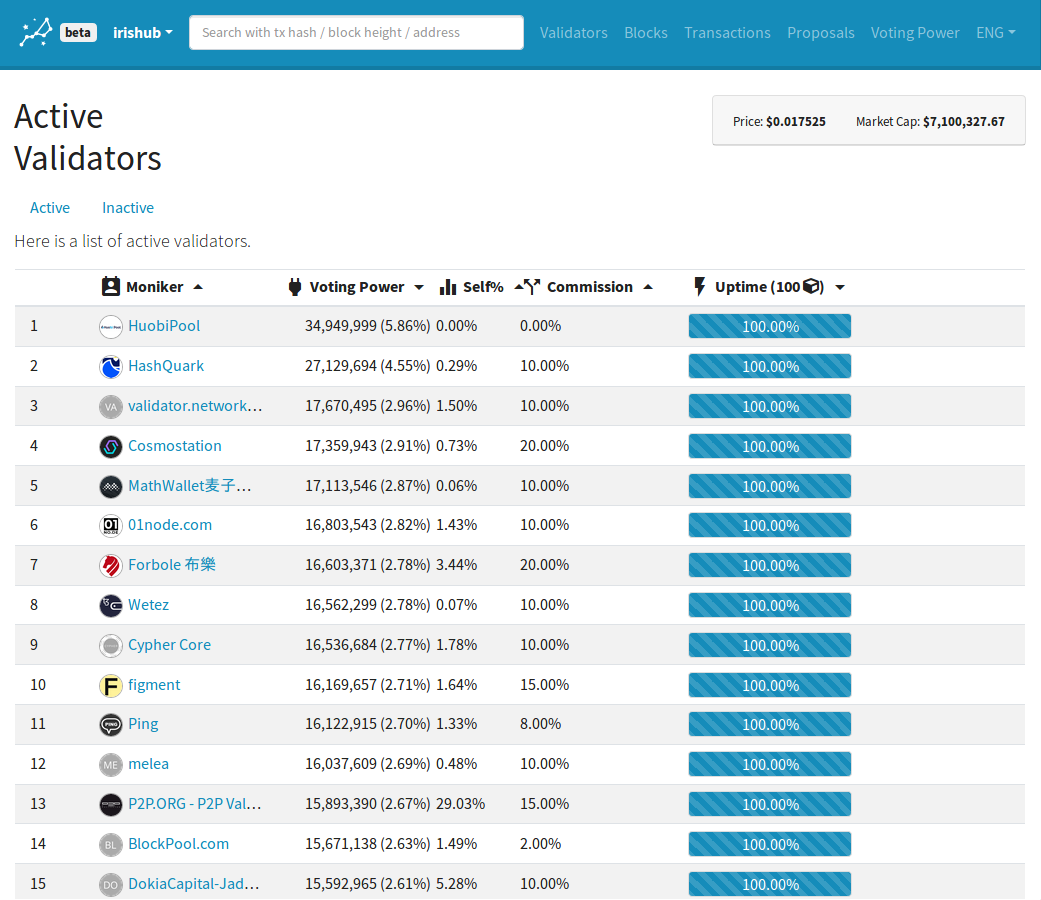Viewport: 1041px width, 900px height.
Task: Click HashQuark validator avatar icon
Action: point(111,366)
